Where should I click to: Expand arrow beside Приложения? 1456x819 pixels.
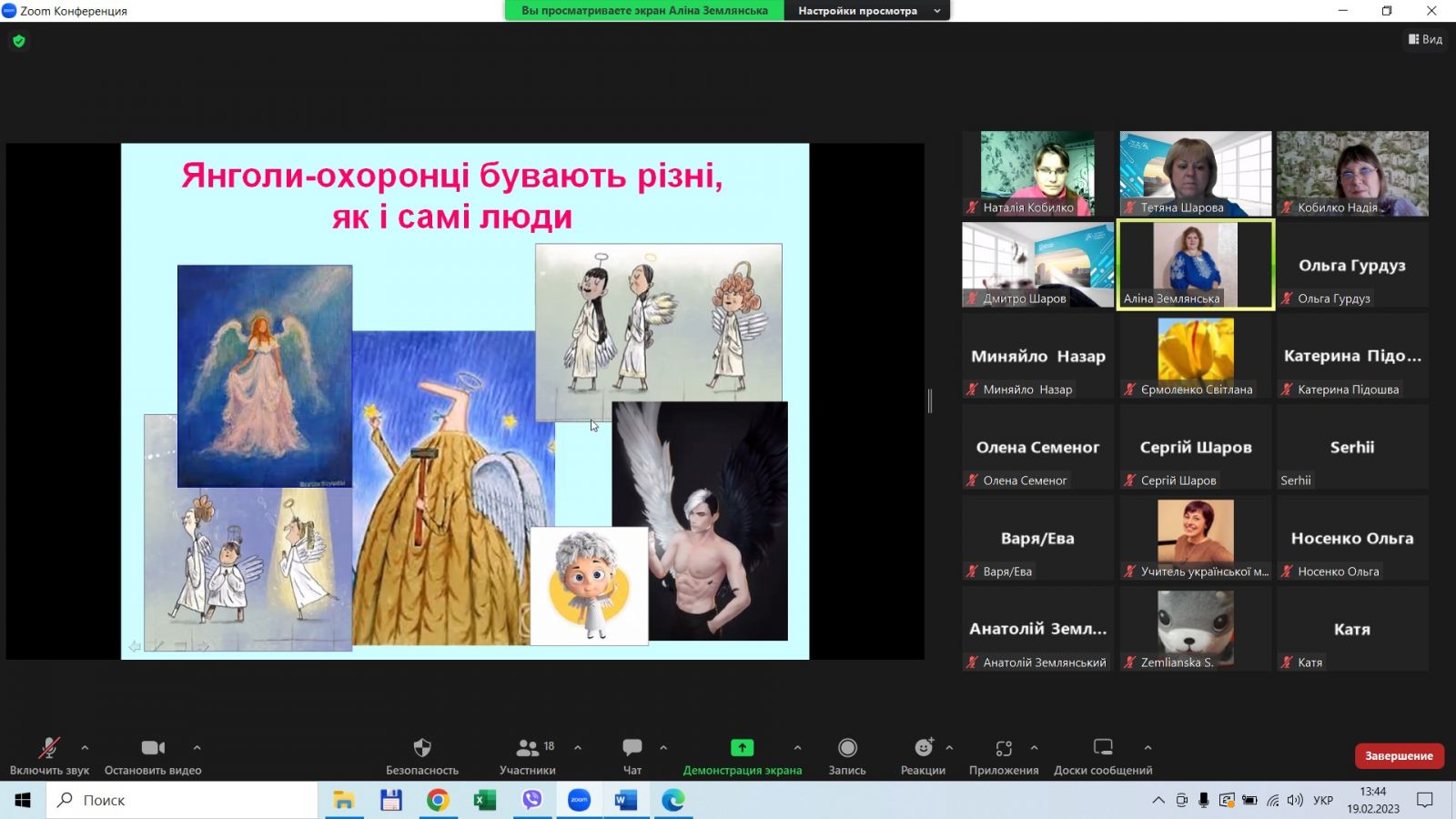click(x=1034, y=748)
